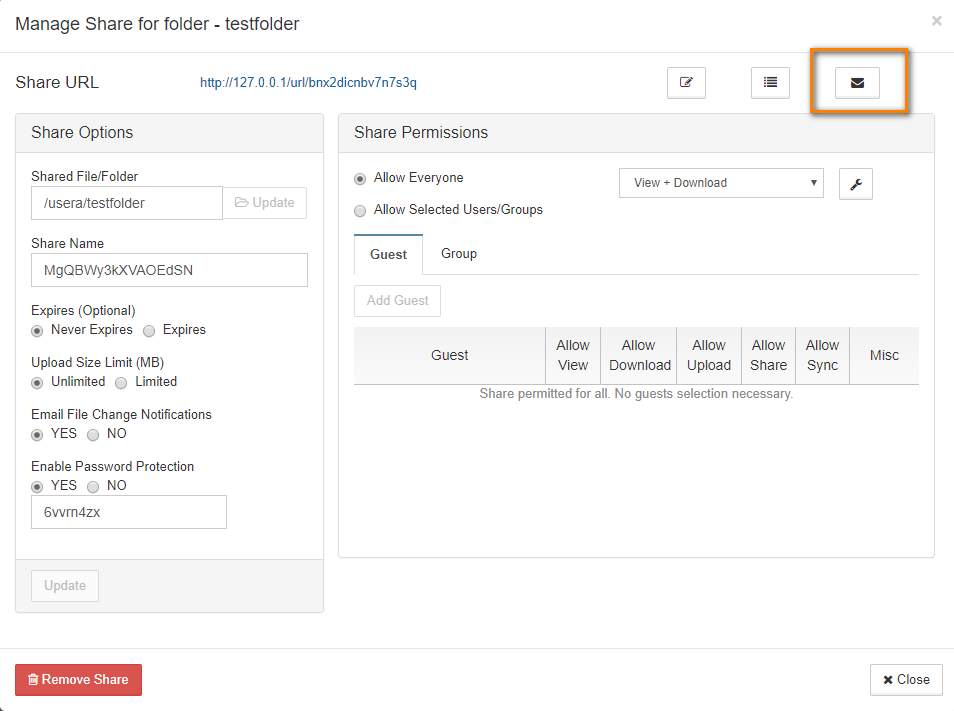954x711 pixels.
Task: Disable password protection with NO
Action: tap(93, 487)
